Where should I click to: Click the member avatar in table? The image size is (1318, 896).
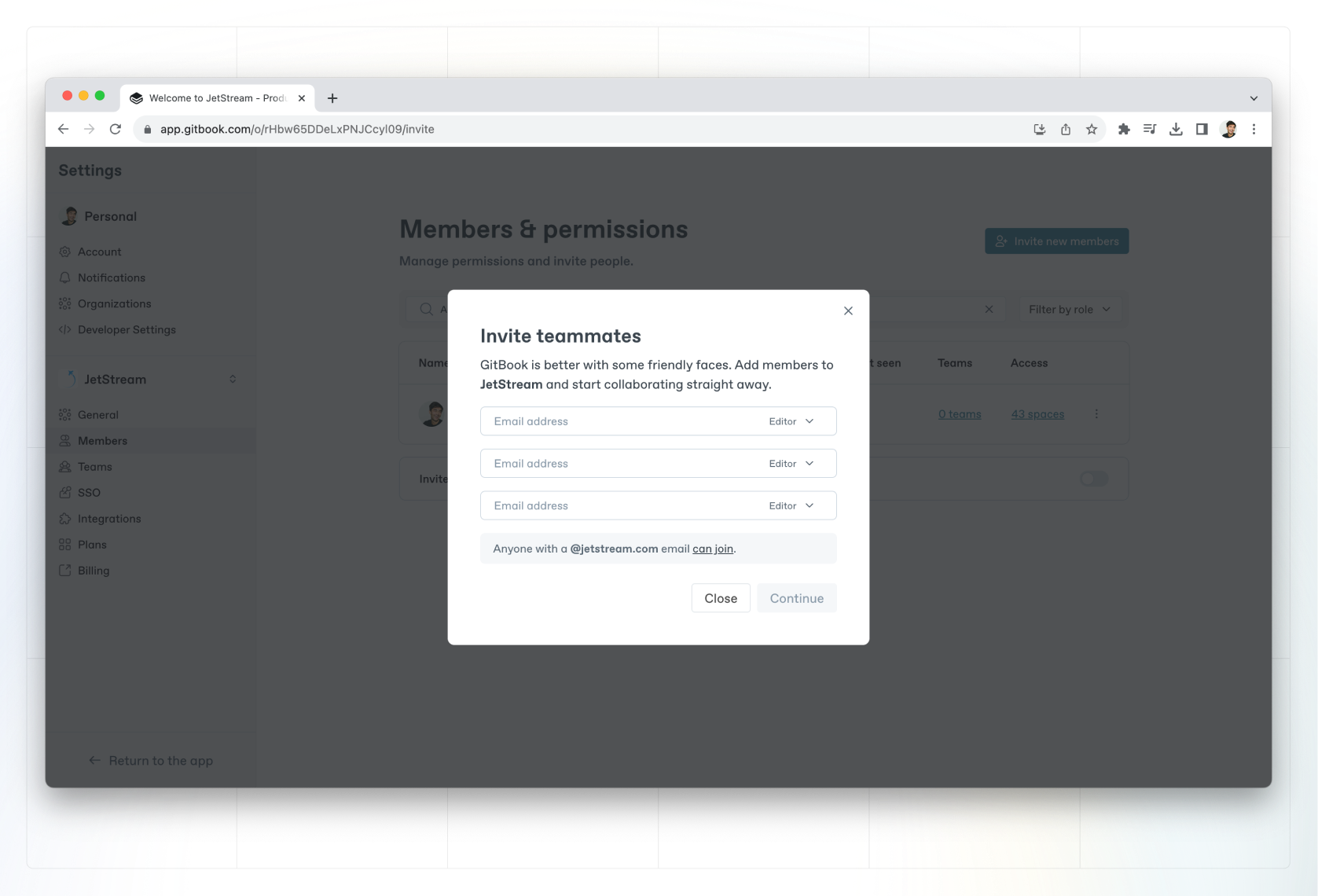(x=432, y=413)
